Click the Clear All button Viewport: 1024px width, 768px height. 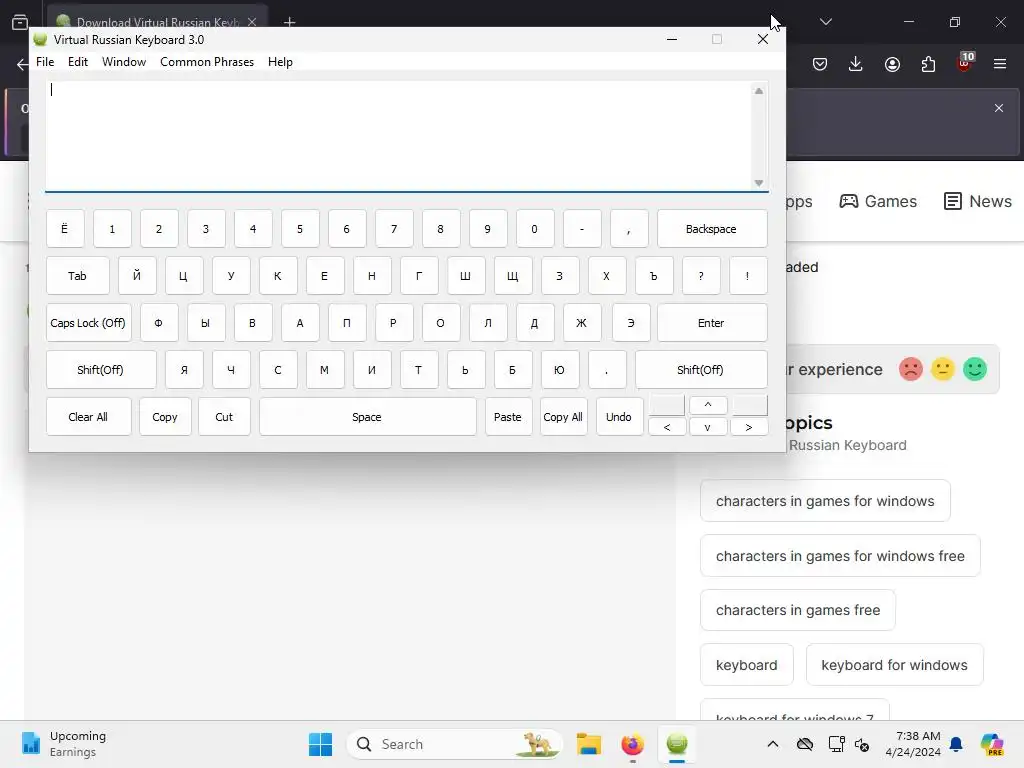[x=88, y=417]
